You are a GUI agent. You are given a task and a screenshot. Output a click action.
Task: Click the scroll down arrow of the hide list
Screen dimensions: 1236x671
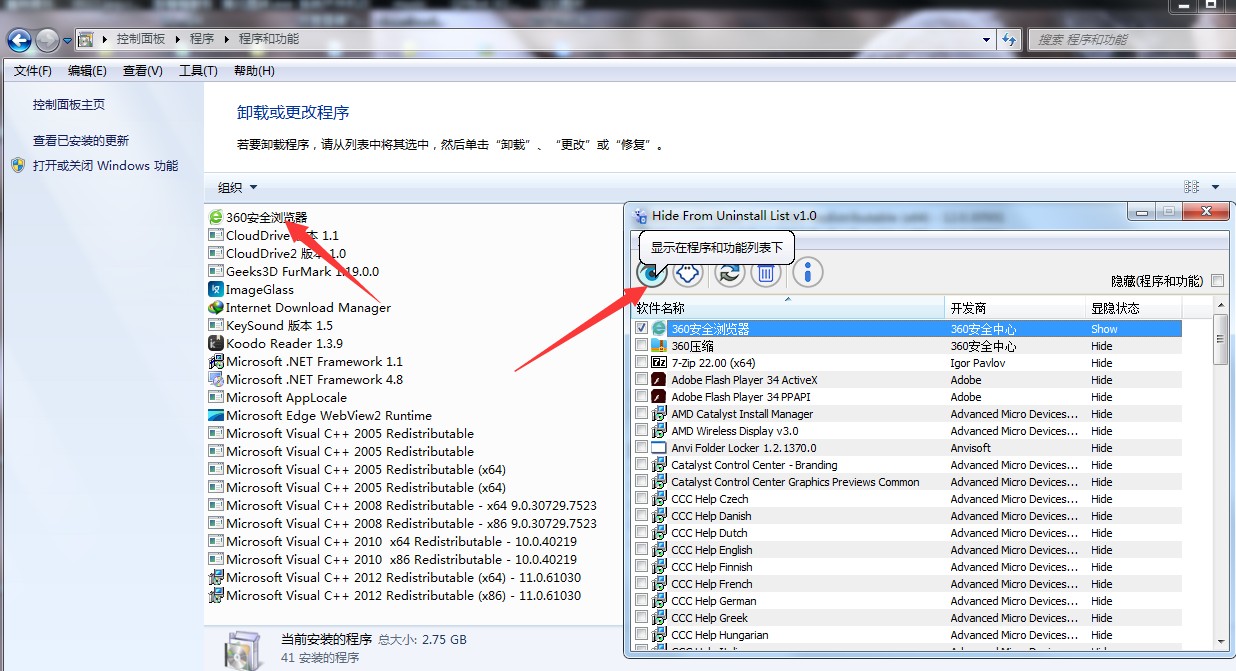coord(1221,640)
